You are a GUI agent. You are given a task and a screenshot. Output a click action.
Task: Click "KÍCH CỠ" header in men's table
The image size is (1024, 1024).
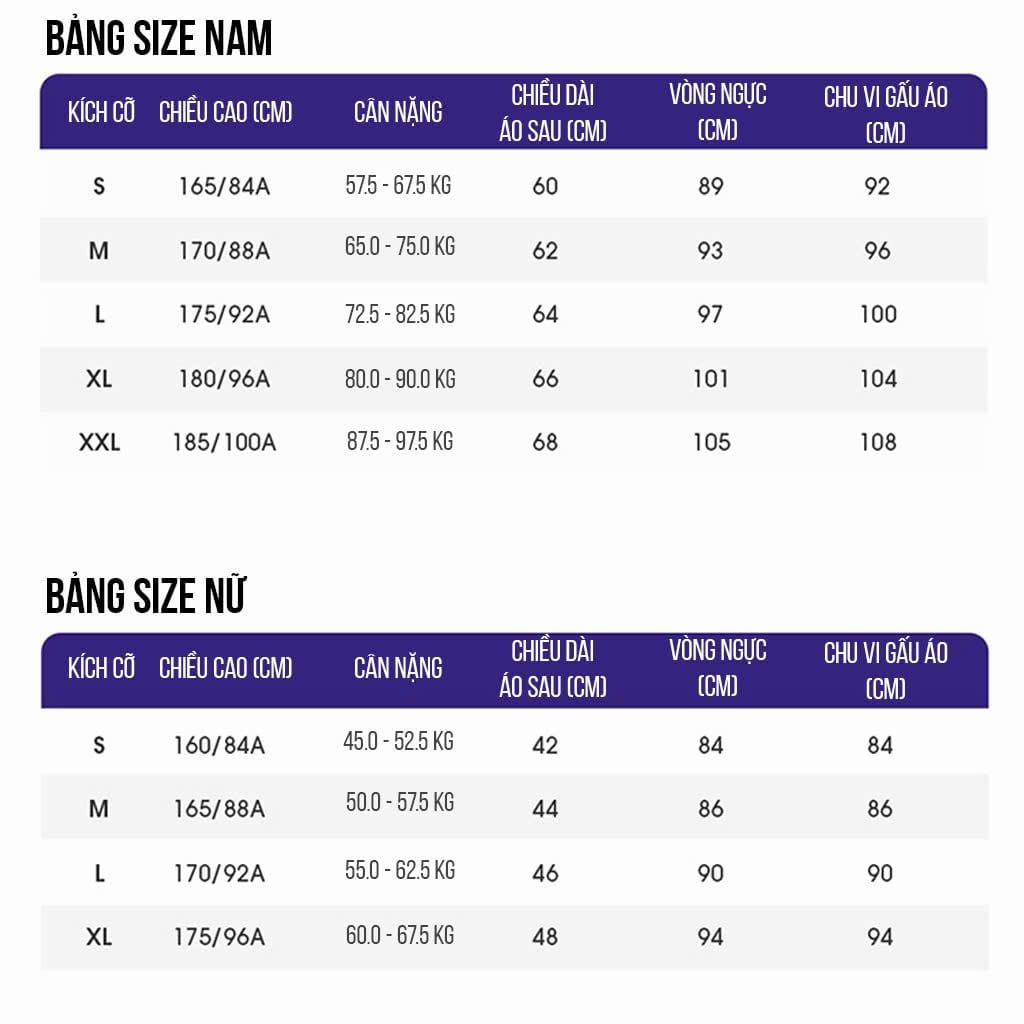pyautogui.click(x=101, y=111)
